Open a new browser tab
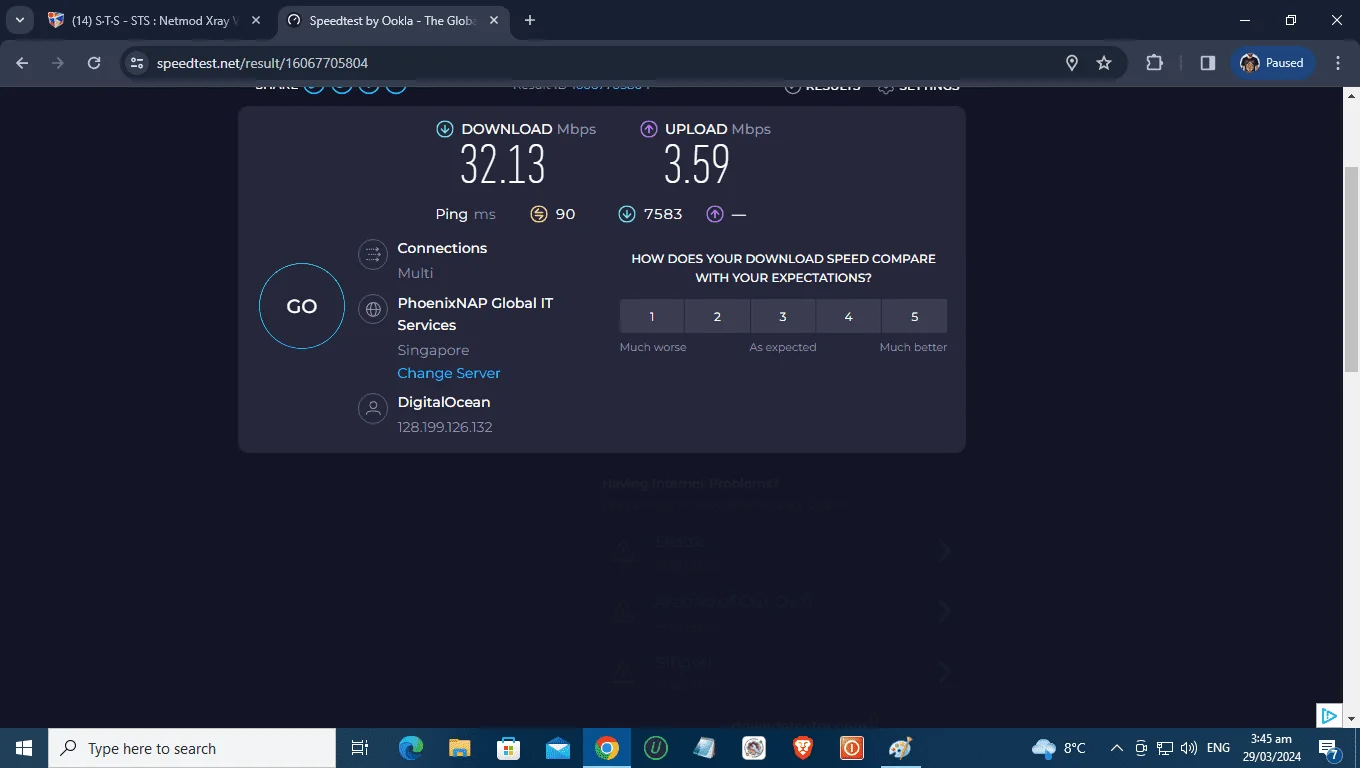This screenshot has width=1360, height=768. click(529, 20)
